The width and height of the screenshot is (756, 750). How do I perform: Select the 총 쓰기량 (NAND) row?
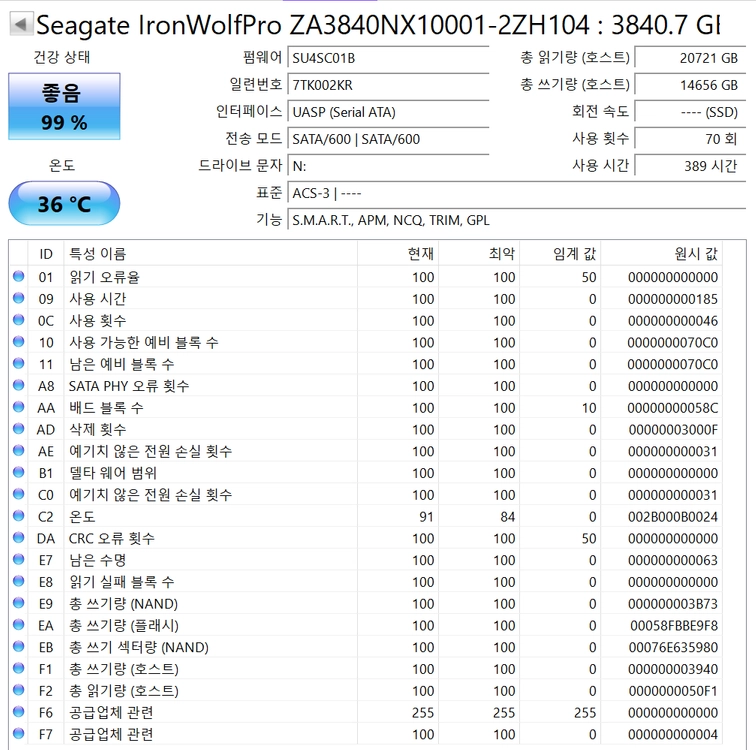(x=365, y=603)
